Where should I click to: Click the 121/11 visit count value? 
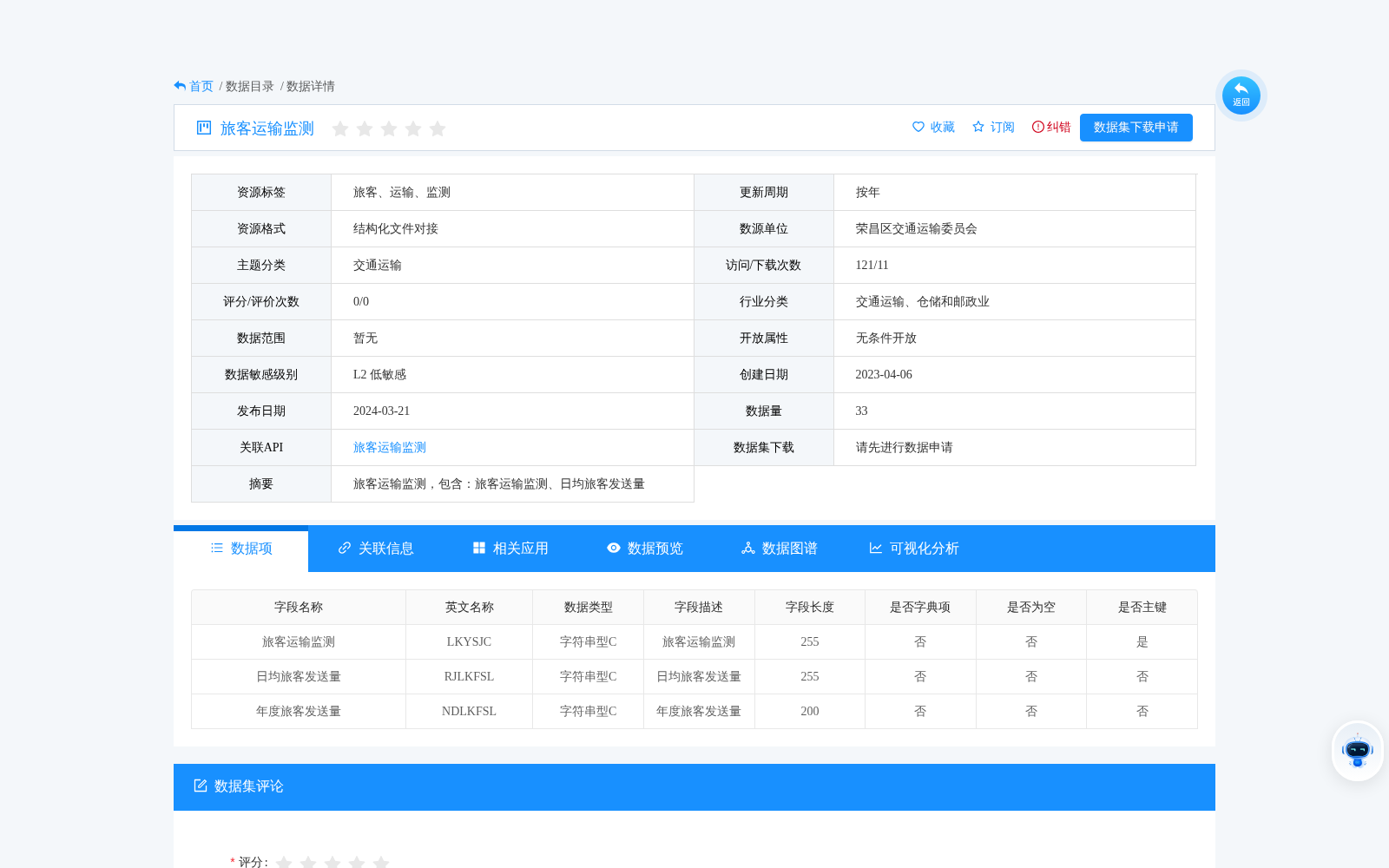click(872, 265)
